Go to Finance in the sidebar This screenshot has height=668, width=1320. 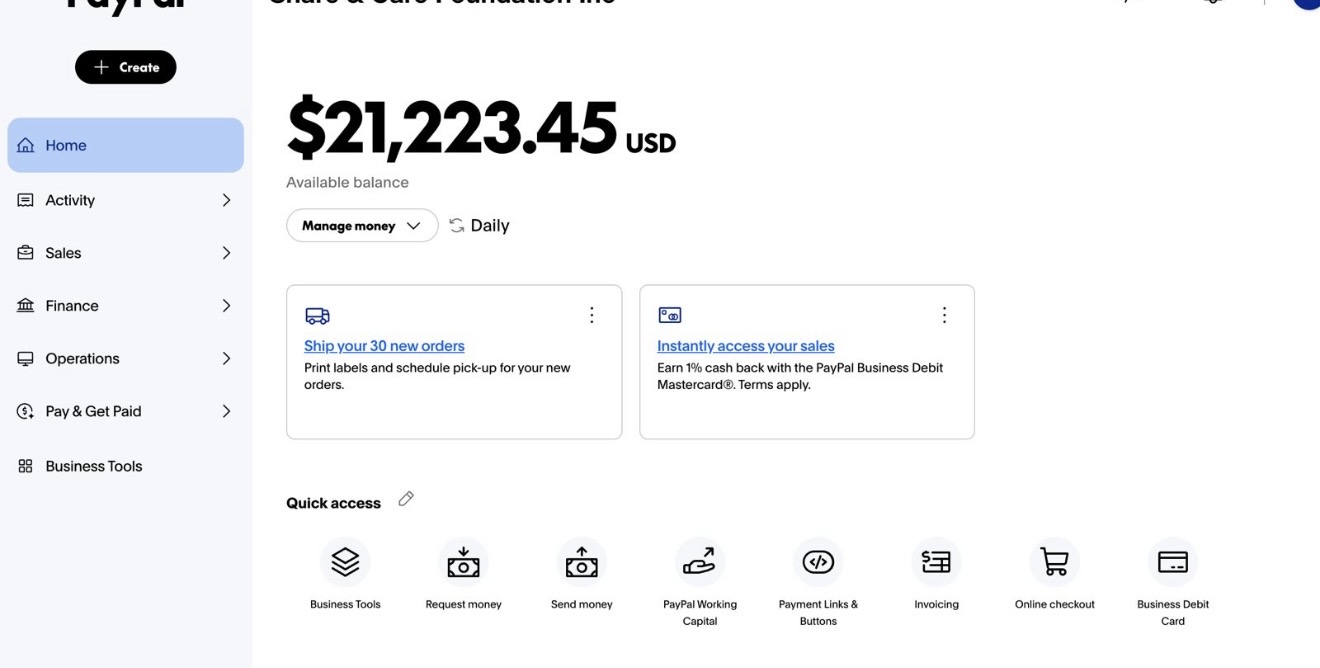click(x=126, y=306)
